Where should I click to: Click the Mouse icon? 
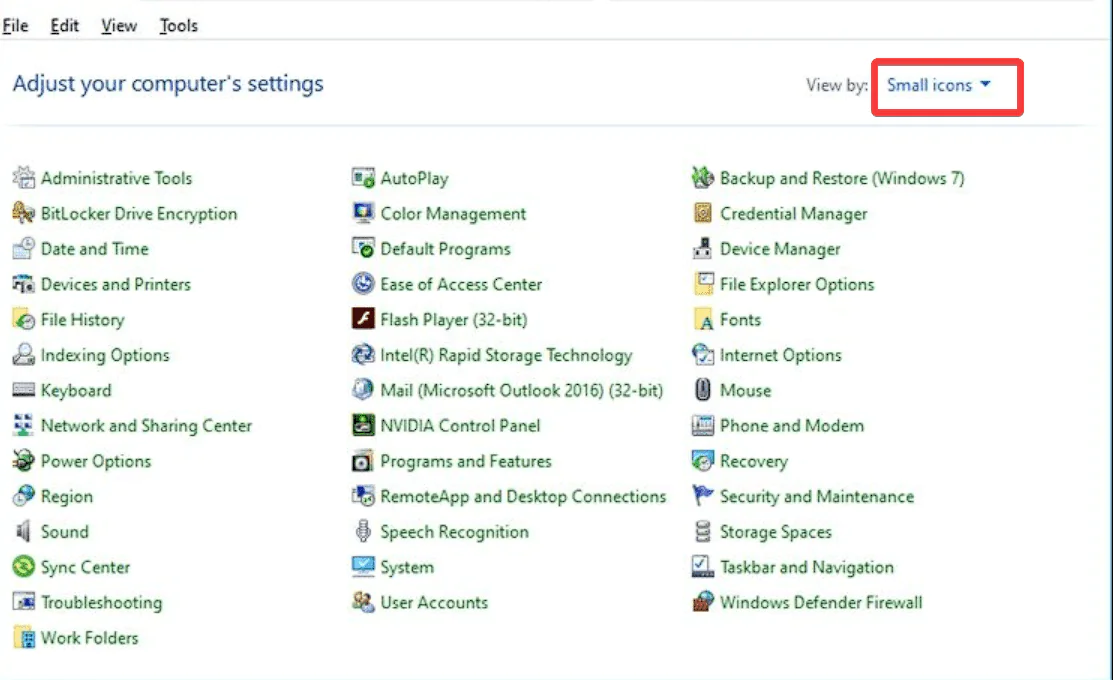tap(703, 391)
